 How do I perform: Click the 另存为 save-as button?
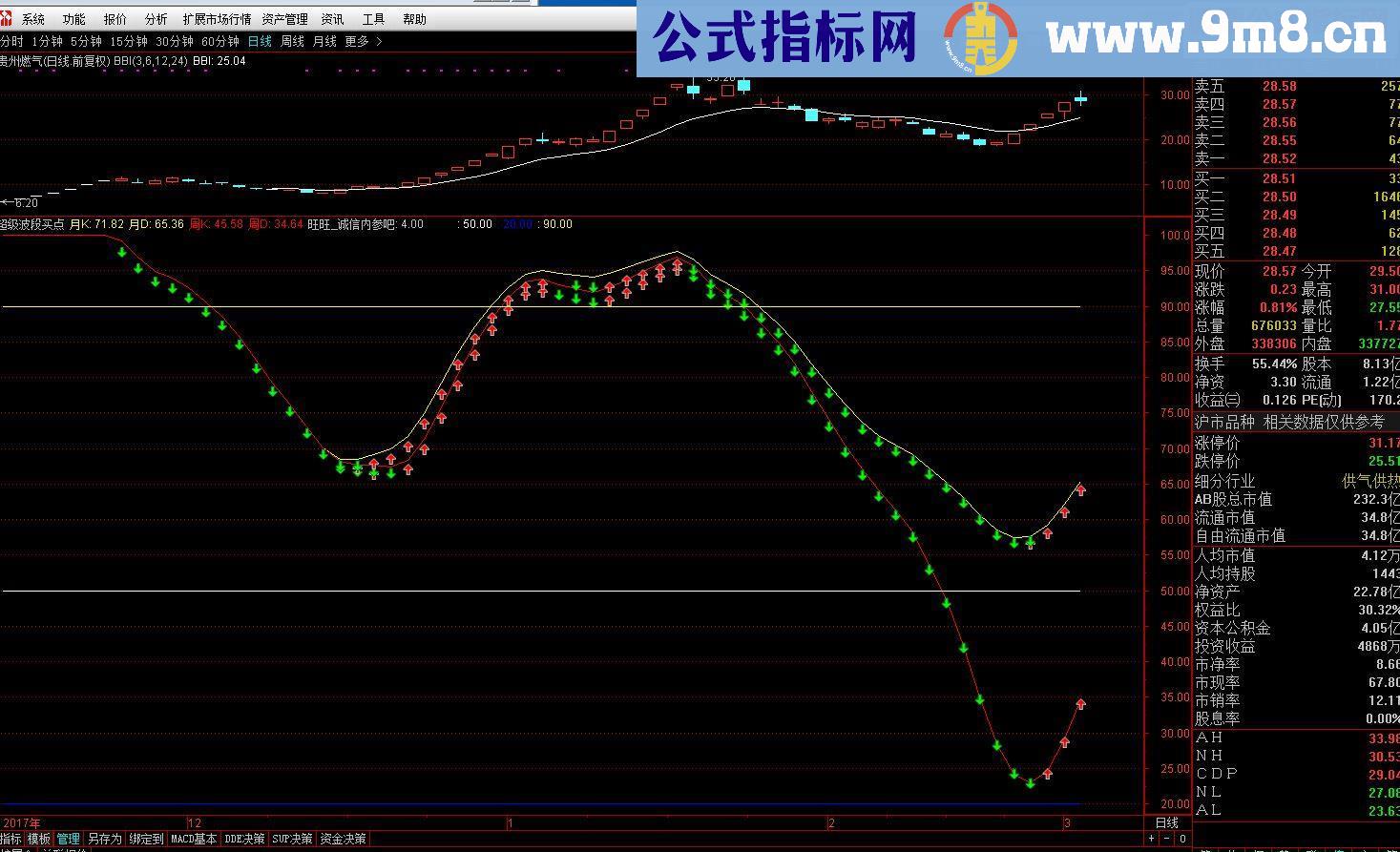(x=104, y=838)
